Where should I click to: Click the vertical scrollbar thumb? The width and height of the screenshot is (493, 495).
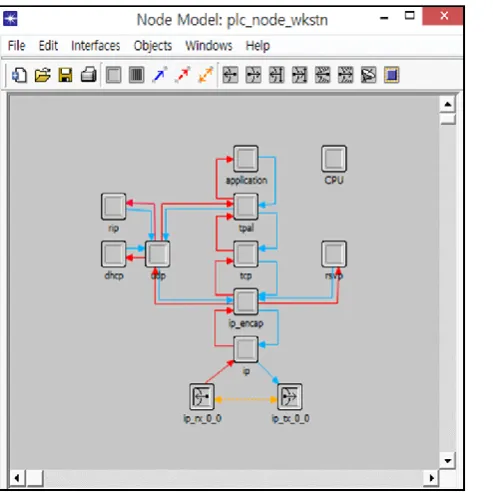point(448,119)
